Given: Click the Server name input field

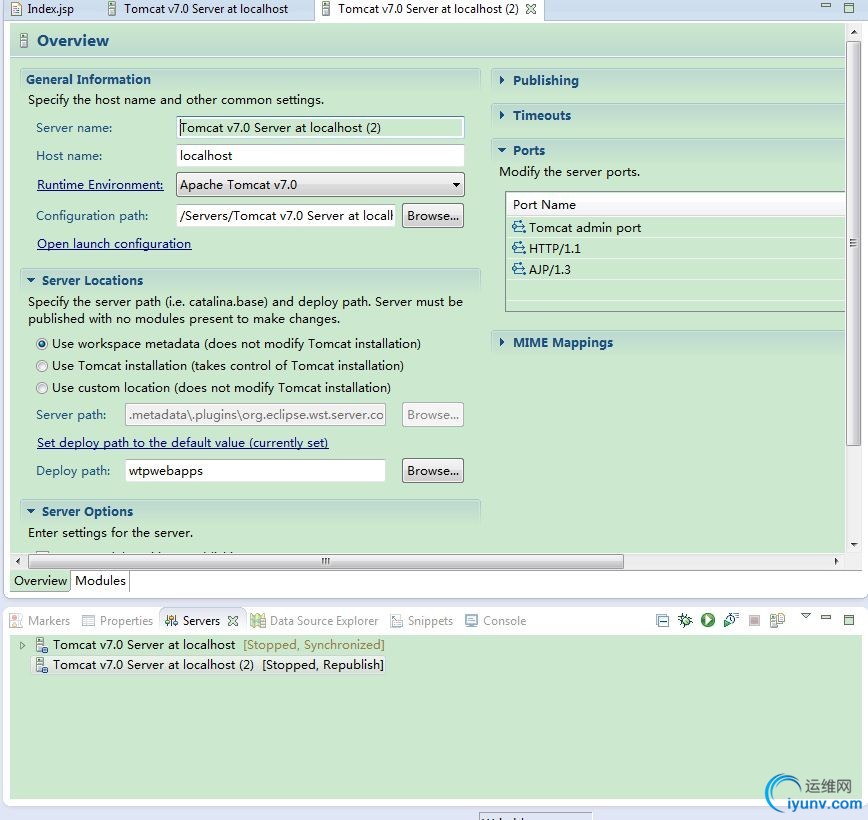Looking at the screenshot, I should coord(320,127).
